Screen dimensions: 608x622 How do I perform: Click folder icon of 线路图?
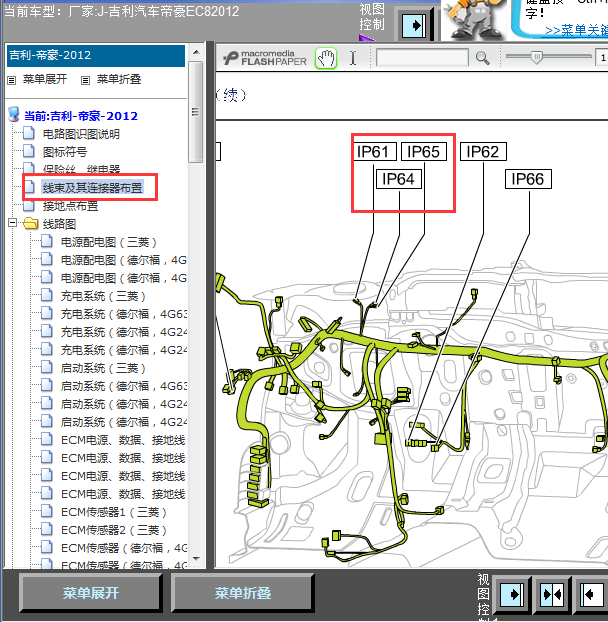31,224
